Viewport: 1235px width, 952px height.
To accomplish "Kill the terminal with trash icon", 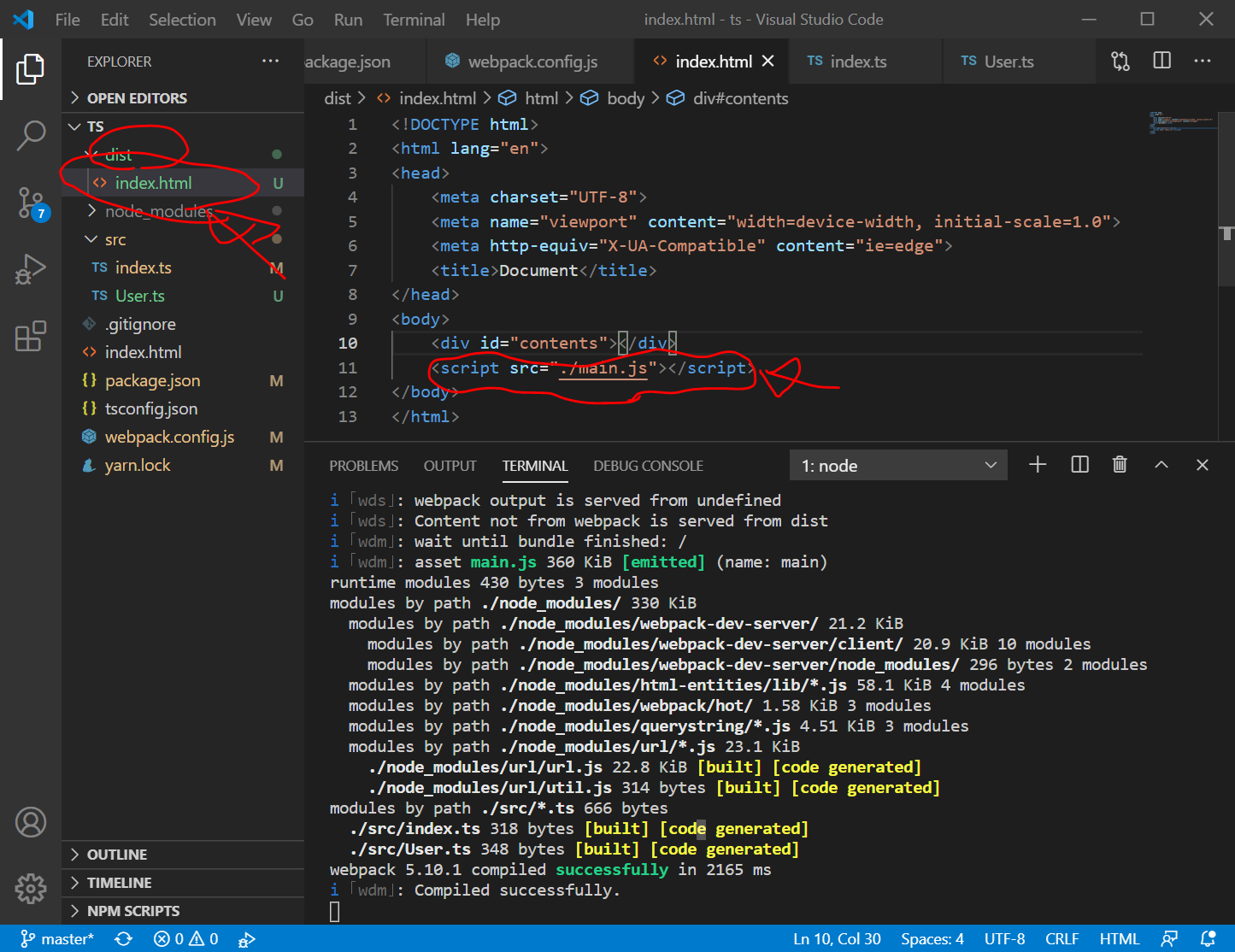I will [1120, 465].
